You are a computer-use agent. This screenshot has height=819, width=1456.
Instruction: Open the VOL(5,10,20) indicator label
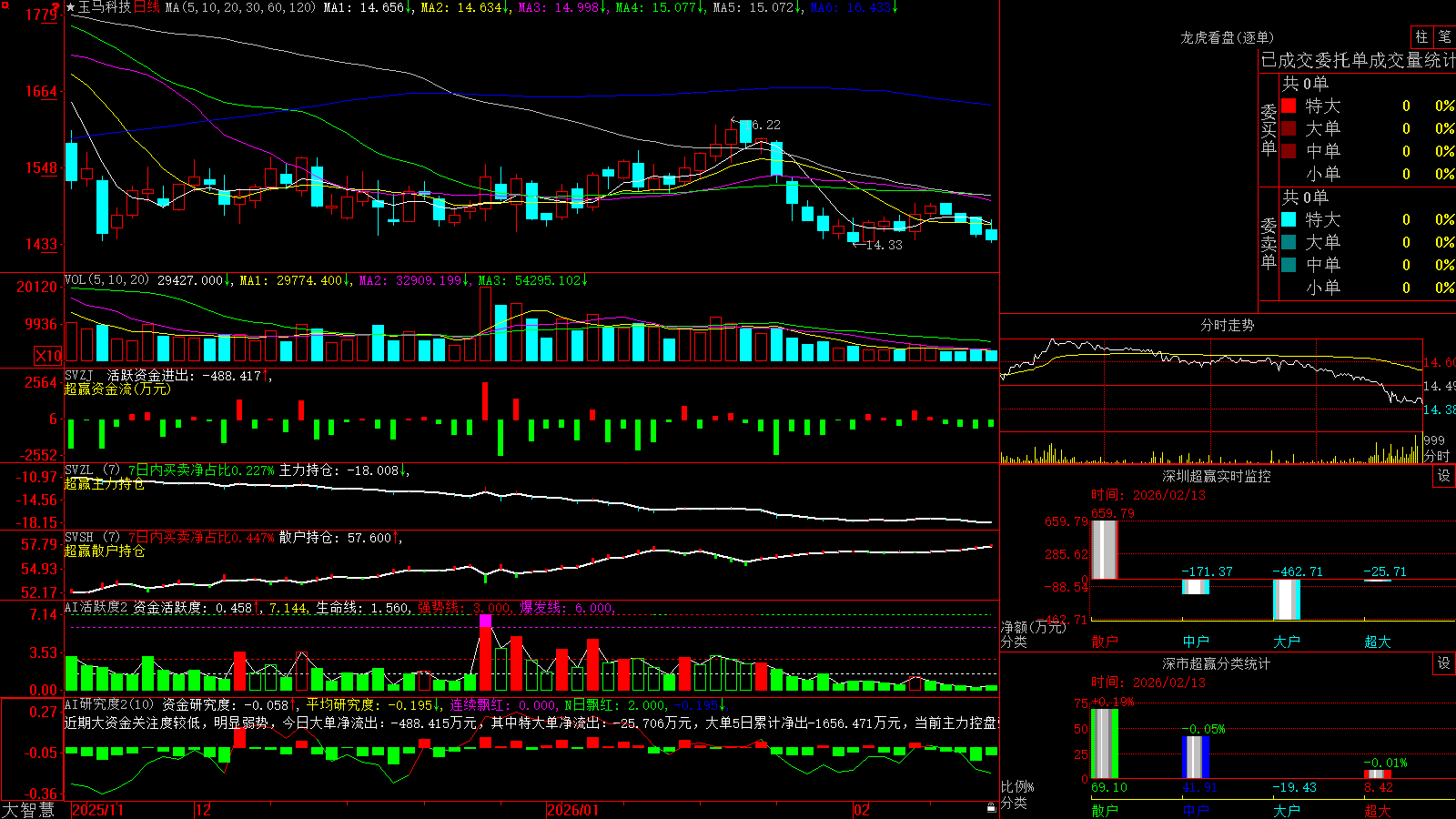106,280
